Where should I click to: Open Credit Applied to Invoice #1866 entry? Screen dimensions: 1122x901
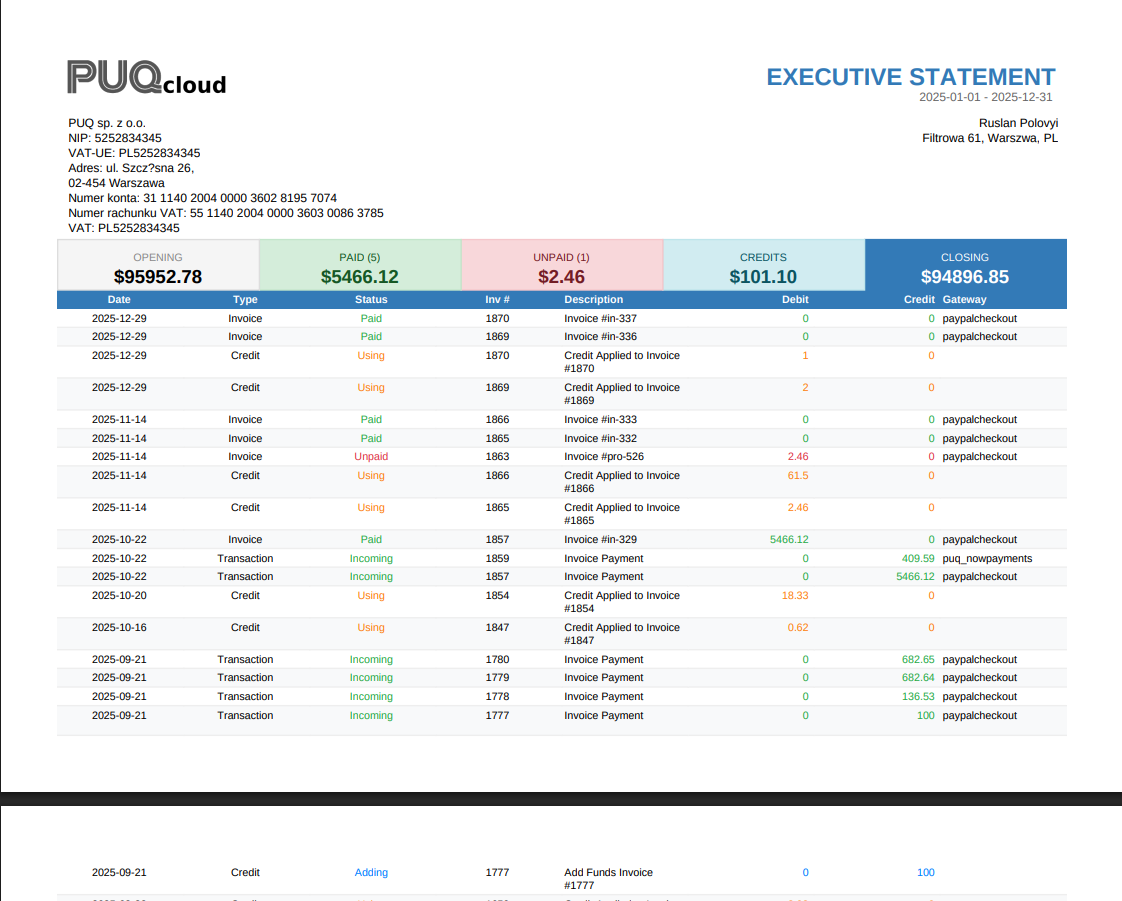point(620,481)
